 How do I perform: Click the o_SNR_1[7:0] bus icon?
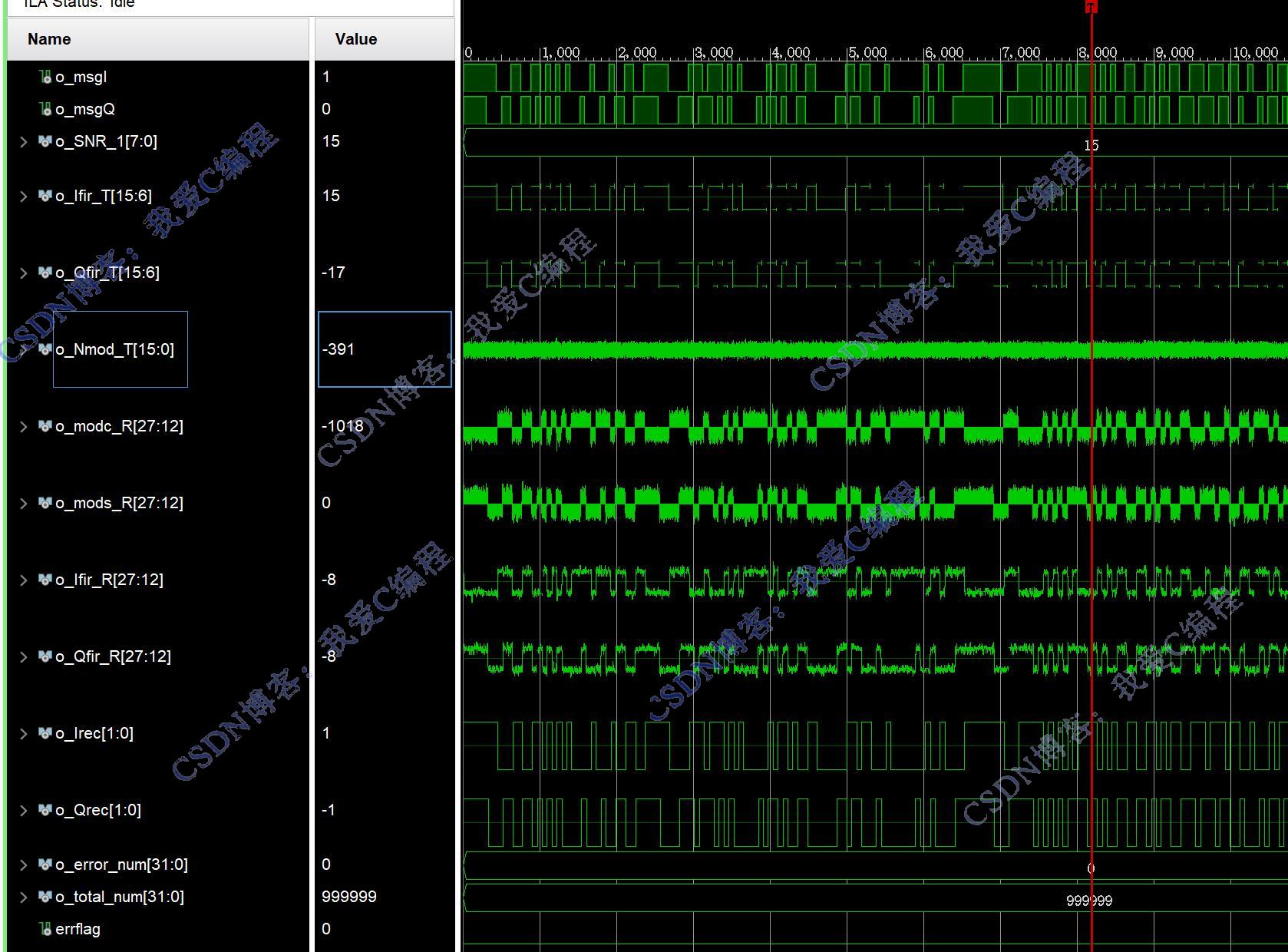pos(45,141)
